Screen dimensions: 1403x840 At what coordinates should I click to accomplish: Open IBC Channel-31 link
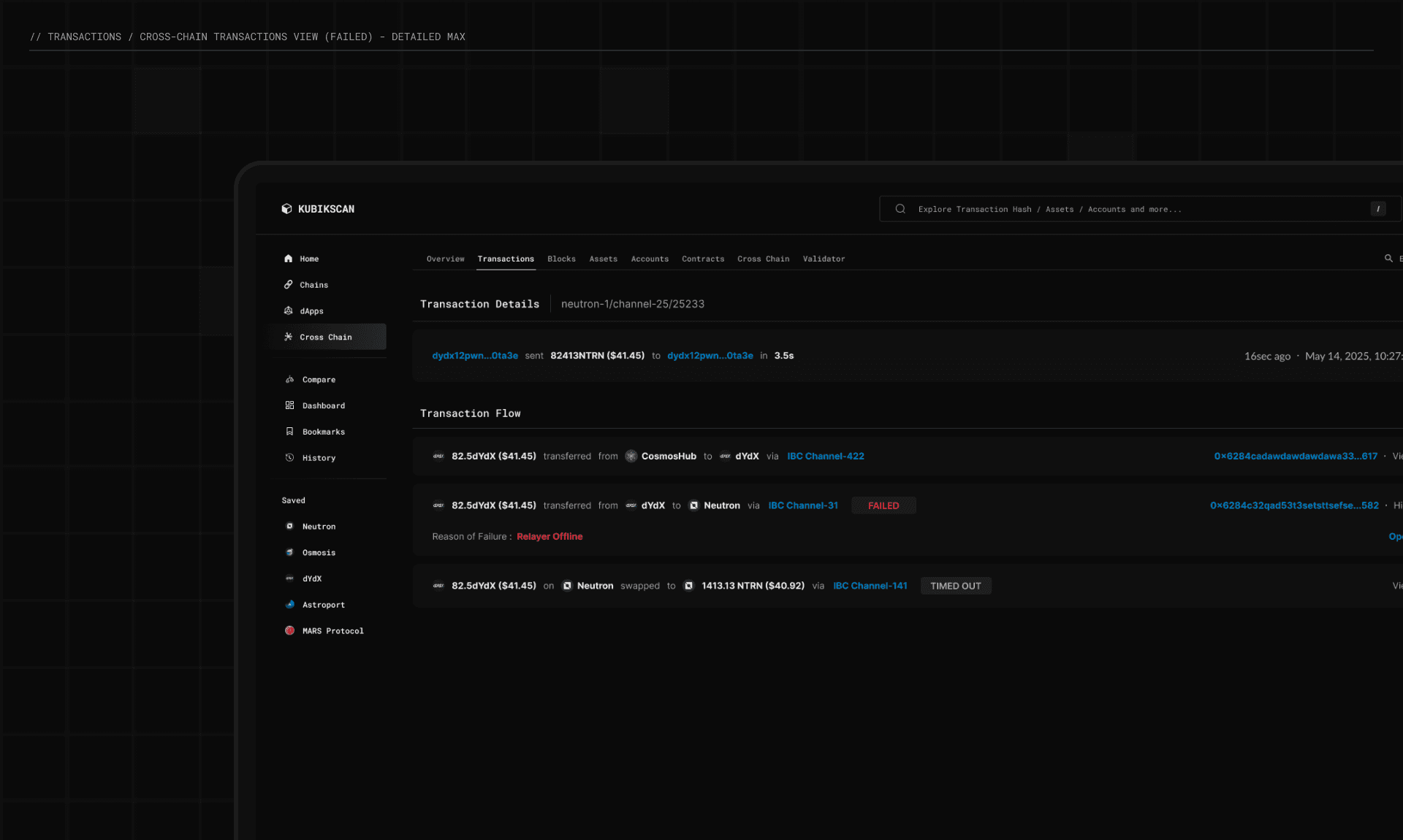[803, 505]
